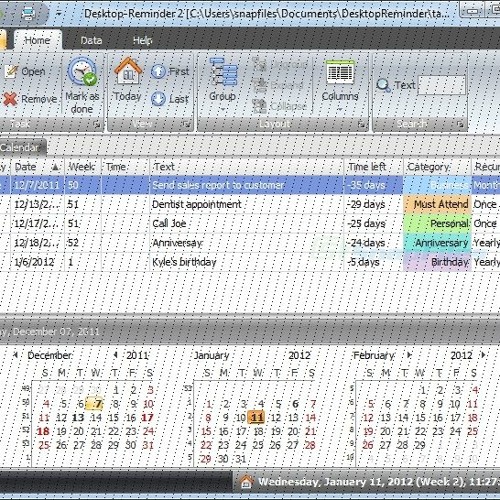Jump to First entry arrow icon
Image resolution: width=500 pixels, height=500 pixels.
(x=158, y=71)
